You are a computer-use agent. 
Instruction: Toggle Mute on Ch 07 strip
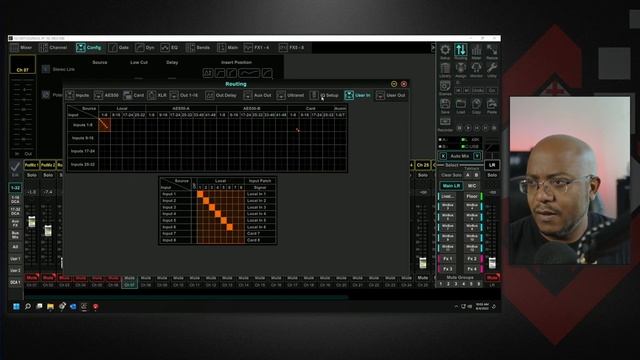point(129,278)
